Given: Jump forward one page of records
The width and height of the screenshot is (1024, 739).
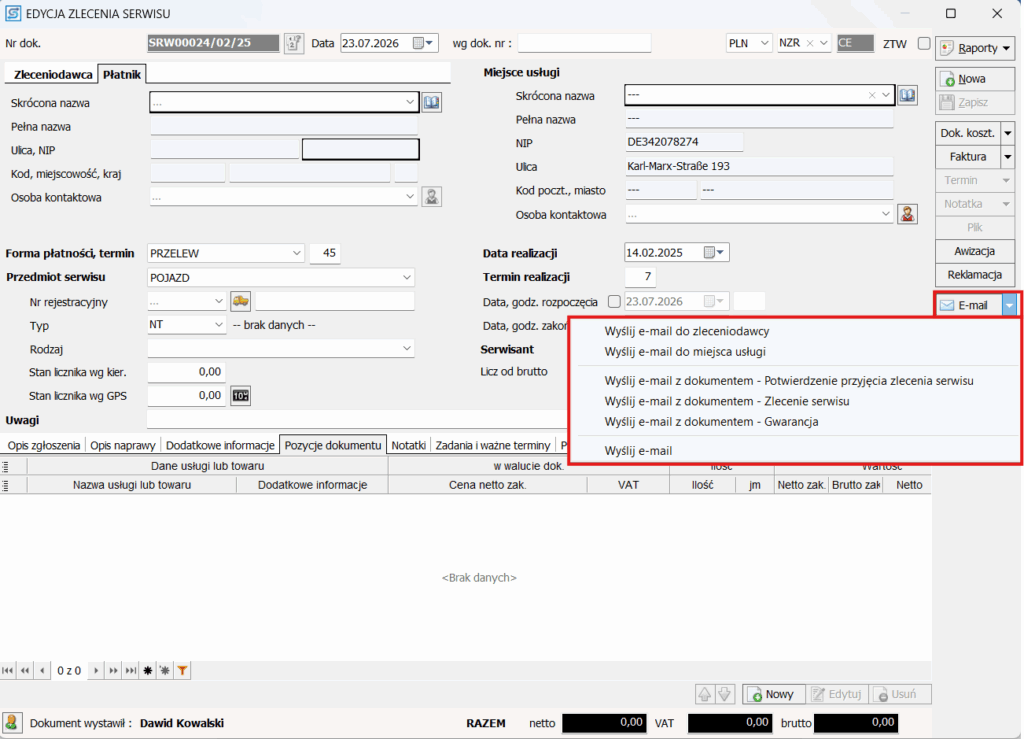Looking at the screenshot, I should click(114, 670).
